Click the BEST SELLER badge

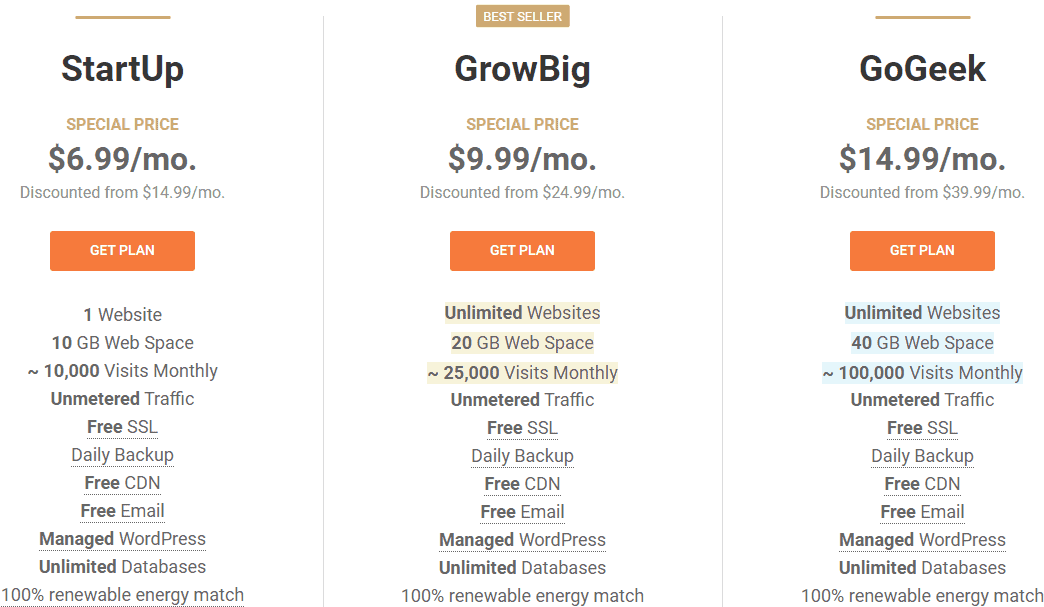pyautogui.click(x=522, y=16)
